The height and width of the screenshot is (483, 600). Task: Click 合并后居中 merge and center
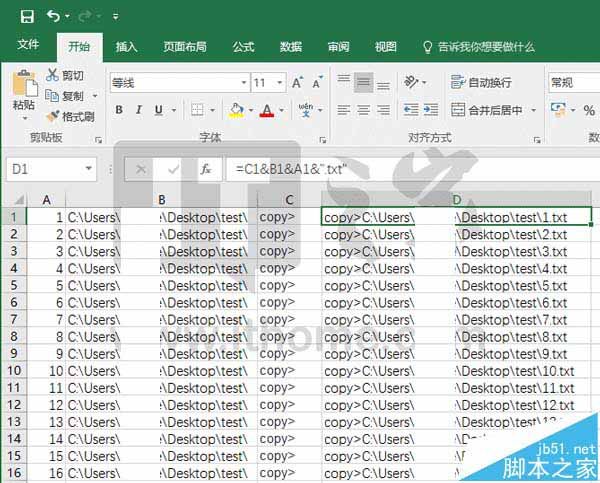point(486,110)
